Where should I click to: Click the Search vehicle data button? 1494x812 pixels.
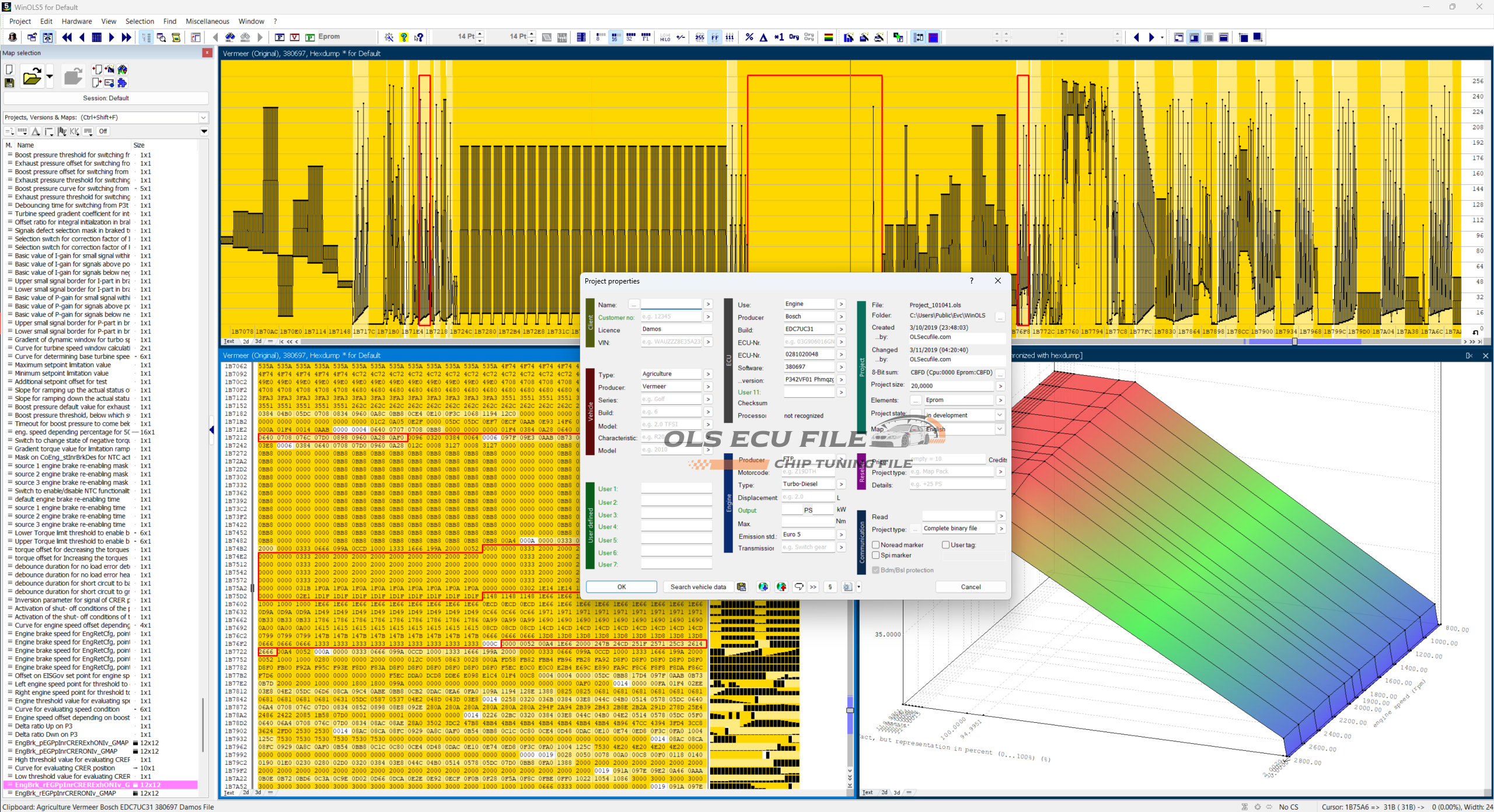coord(698,587)
